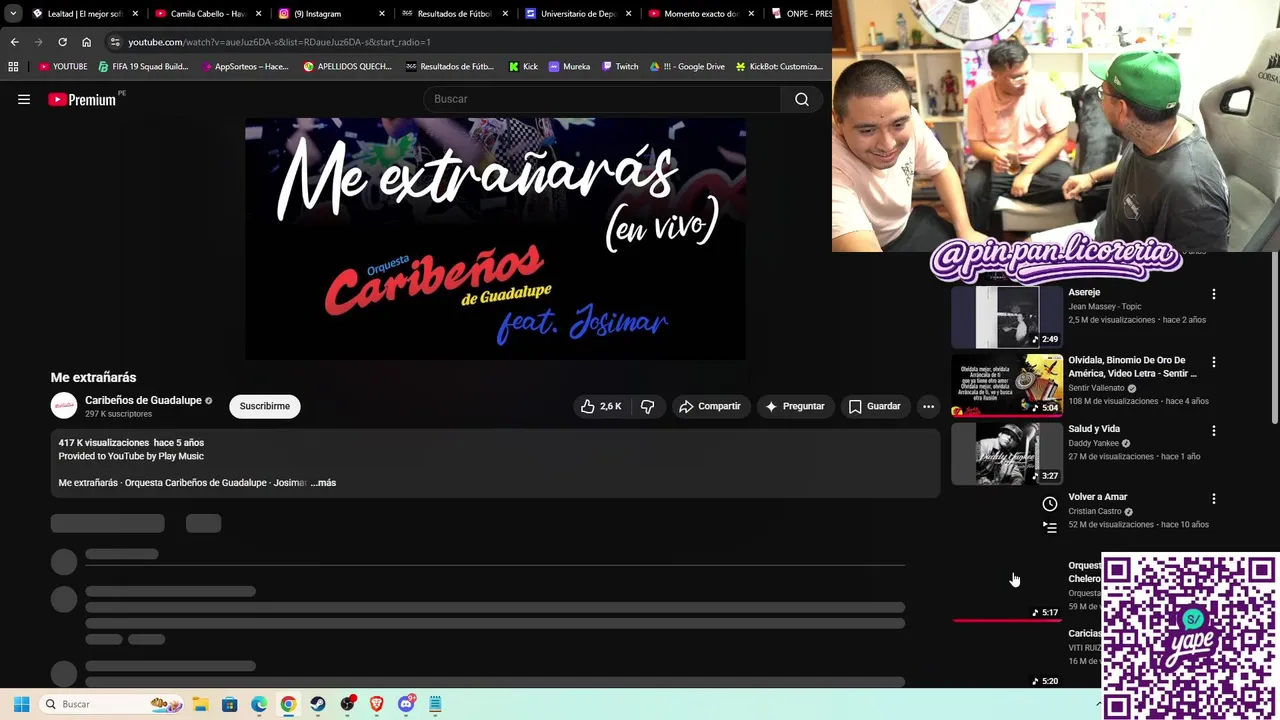
Task: Open options menu for Salud y Vida
Action: pyautogui.click(x=1214, y=430)
